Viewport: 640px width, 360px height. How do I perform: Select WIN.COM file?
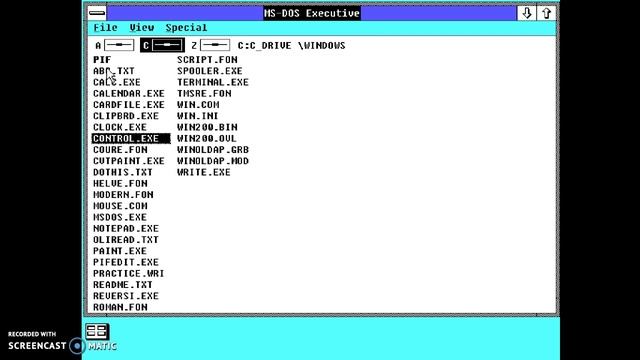point(198,105)
